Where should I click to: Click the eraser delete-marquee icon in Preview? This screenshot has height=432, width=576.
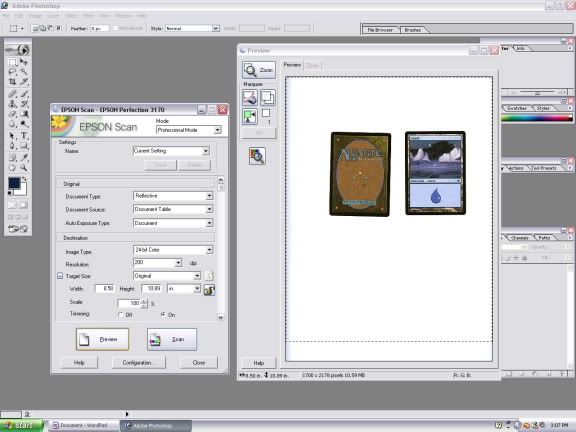250,98
